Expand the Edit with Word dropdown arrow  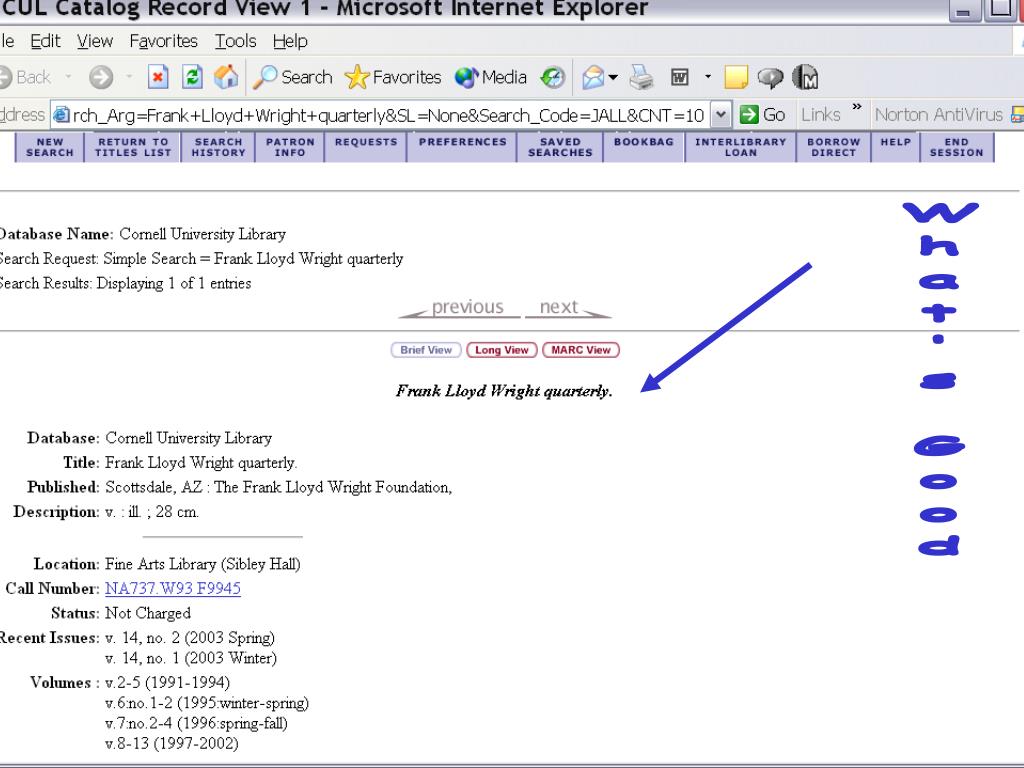pyautogui.click(x=708, y=77)
